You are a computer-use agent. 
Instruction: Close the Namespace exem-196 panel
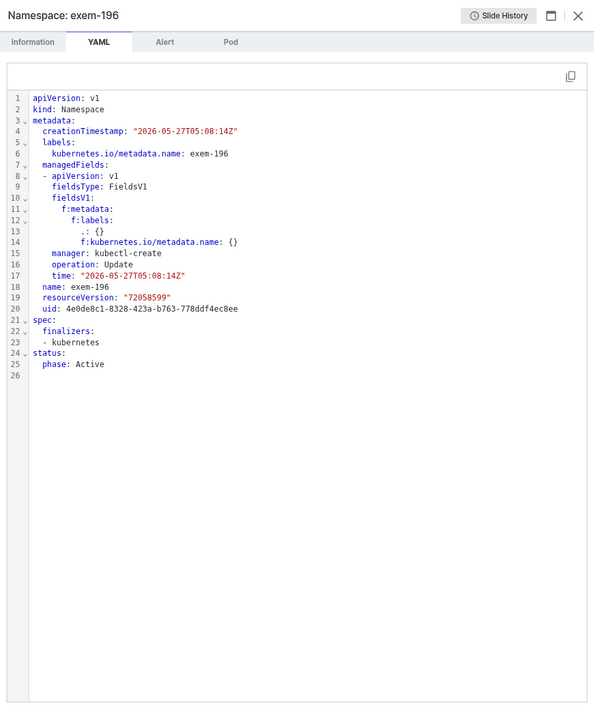pos(578,16)
